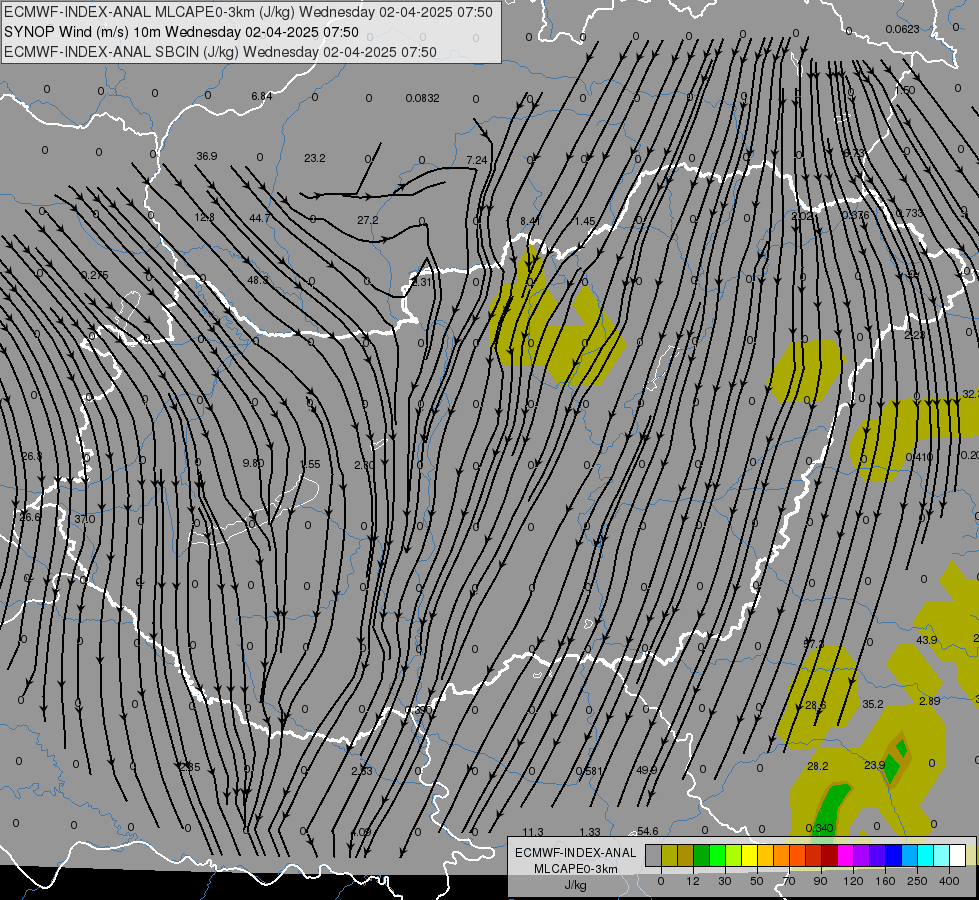Click the map value 44.7
The height and width of the screenshot is (900, 979).
(x=259, y=218)
